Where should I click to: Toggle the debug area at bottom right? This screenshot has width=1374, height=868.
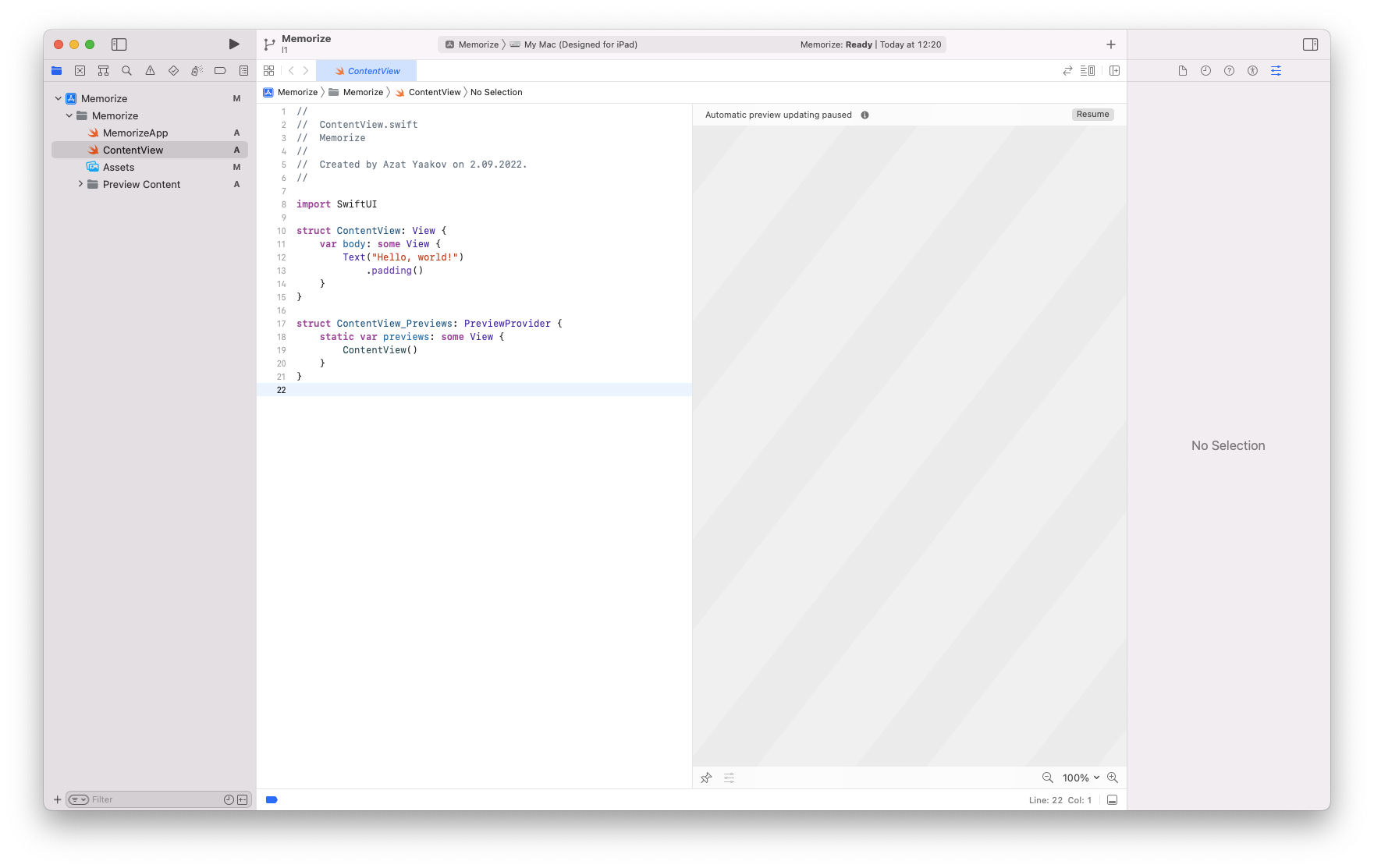tap(1113, 799)
